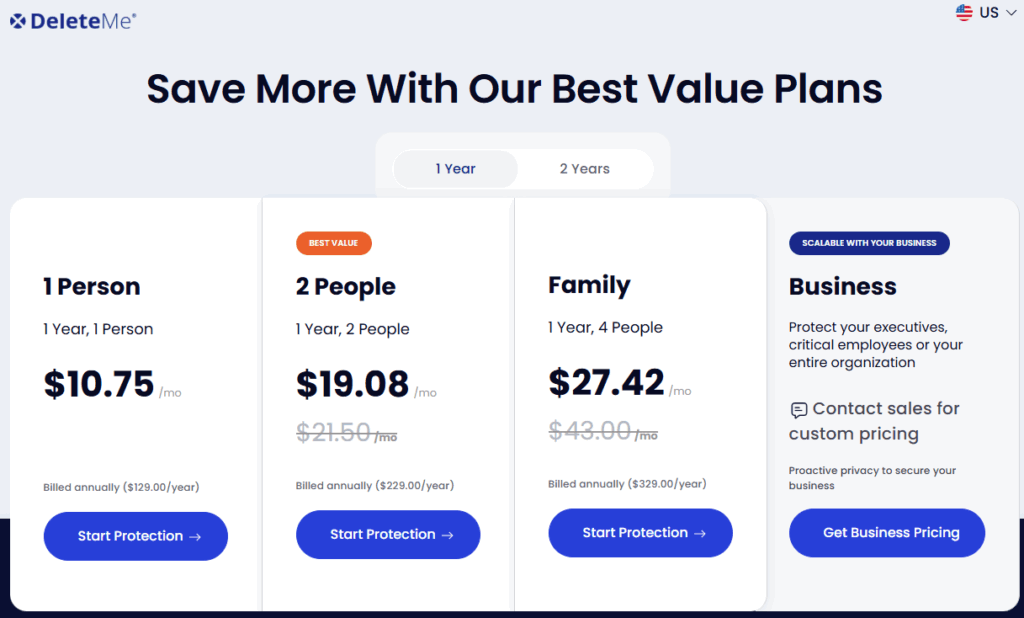
Task: Toggle billing period to 2 Years
Action: coord(585,168)
